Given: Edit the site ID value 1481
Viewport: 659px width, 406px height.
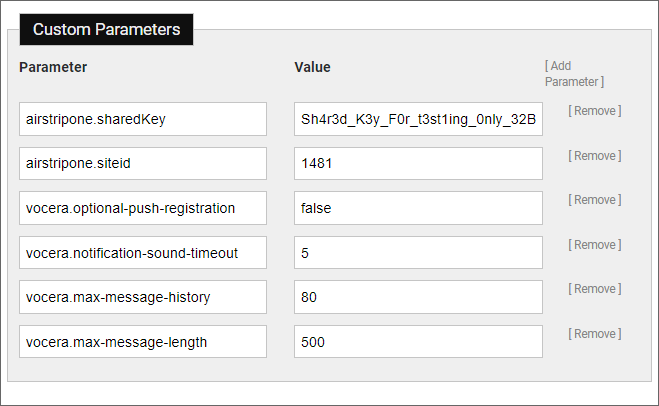Looking at the screenshot, I should pyautogui.click(x=418, y=163).
